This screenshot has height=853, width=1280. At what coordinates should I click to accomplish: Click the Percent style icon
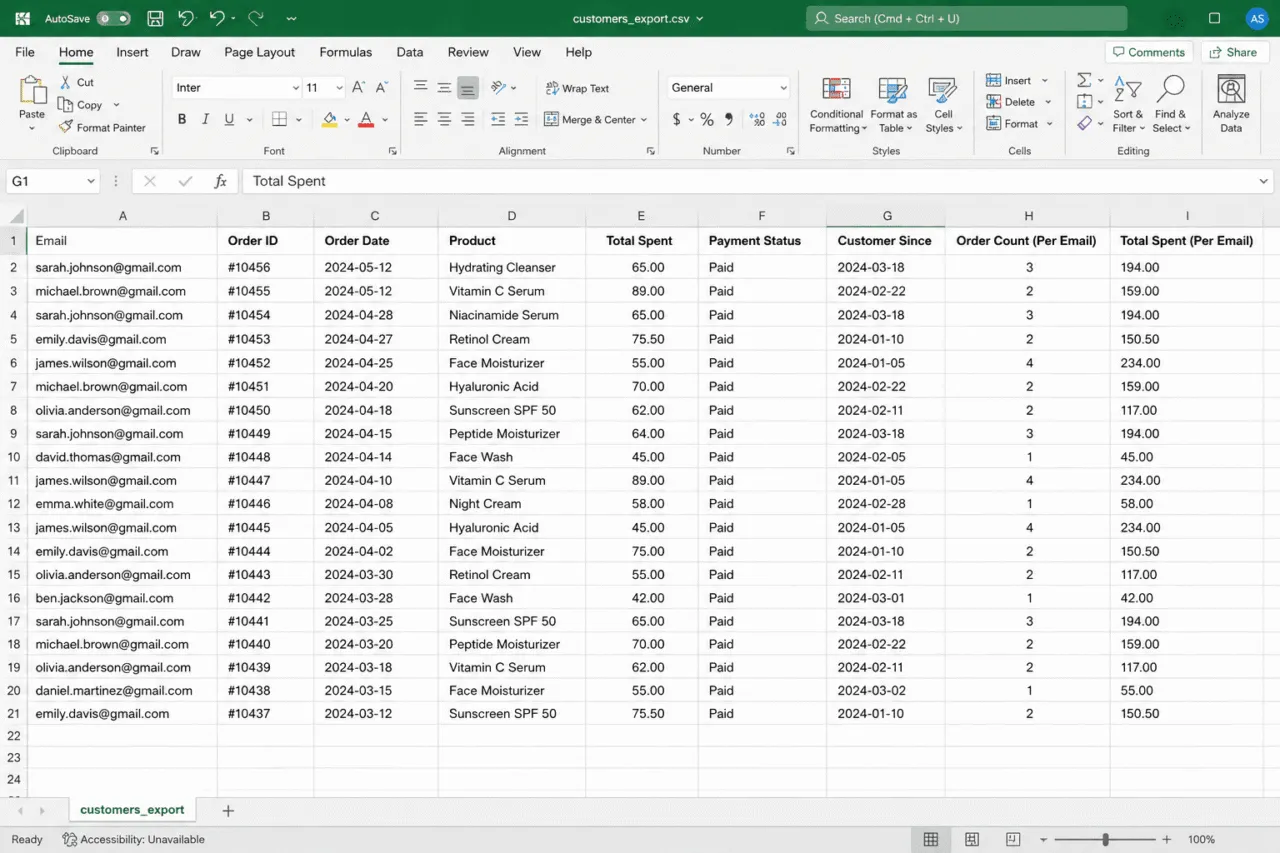click(x=706, y=119)
